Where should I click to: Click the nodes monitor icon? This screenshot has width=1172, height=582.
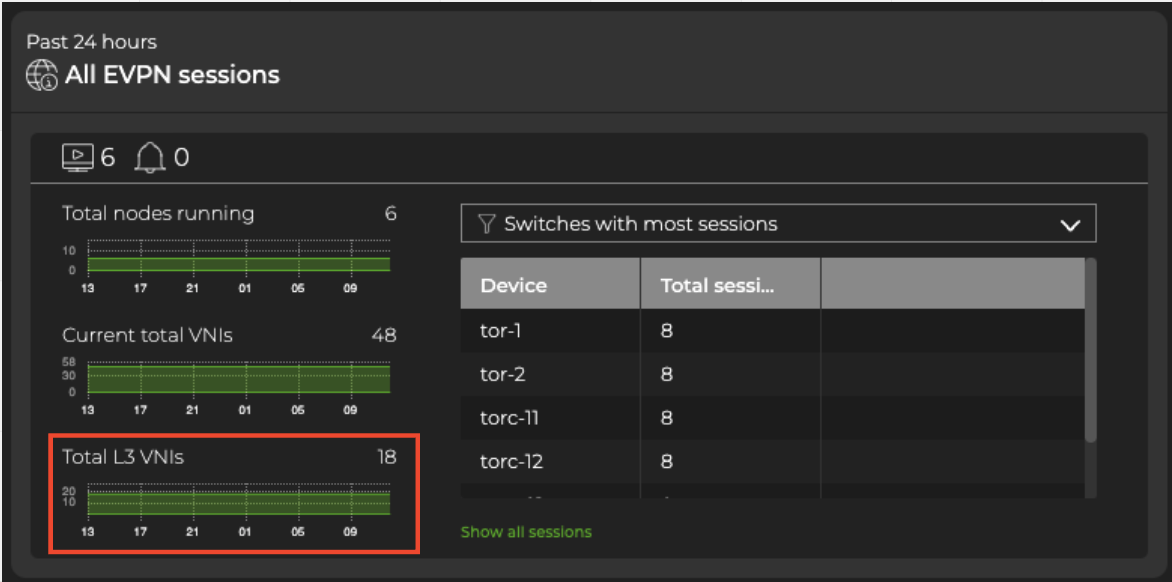[77, 157]
